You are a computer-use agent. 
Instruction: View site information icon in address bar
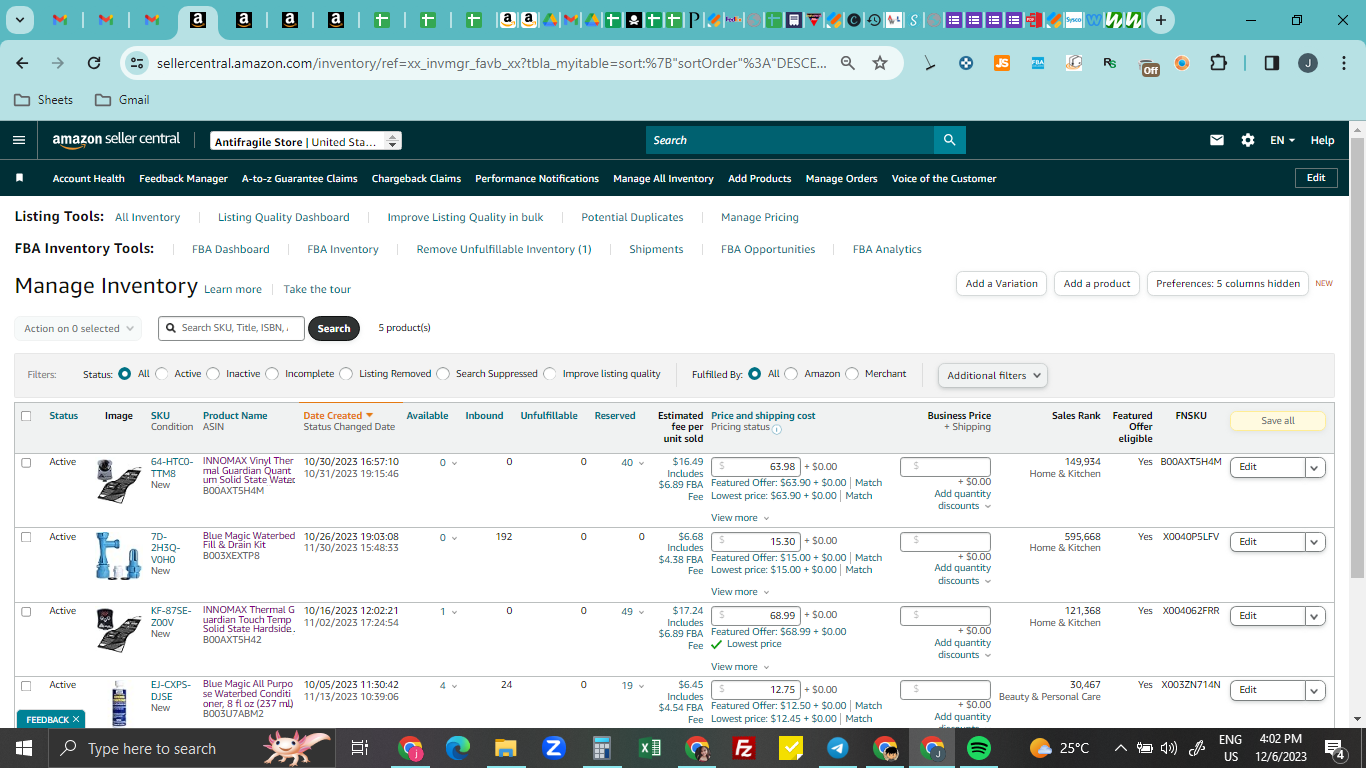pyautogui.click(x=138, y=63)
